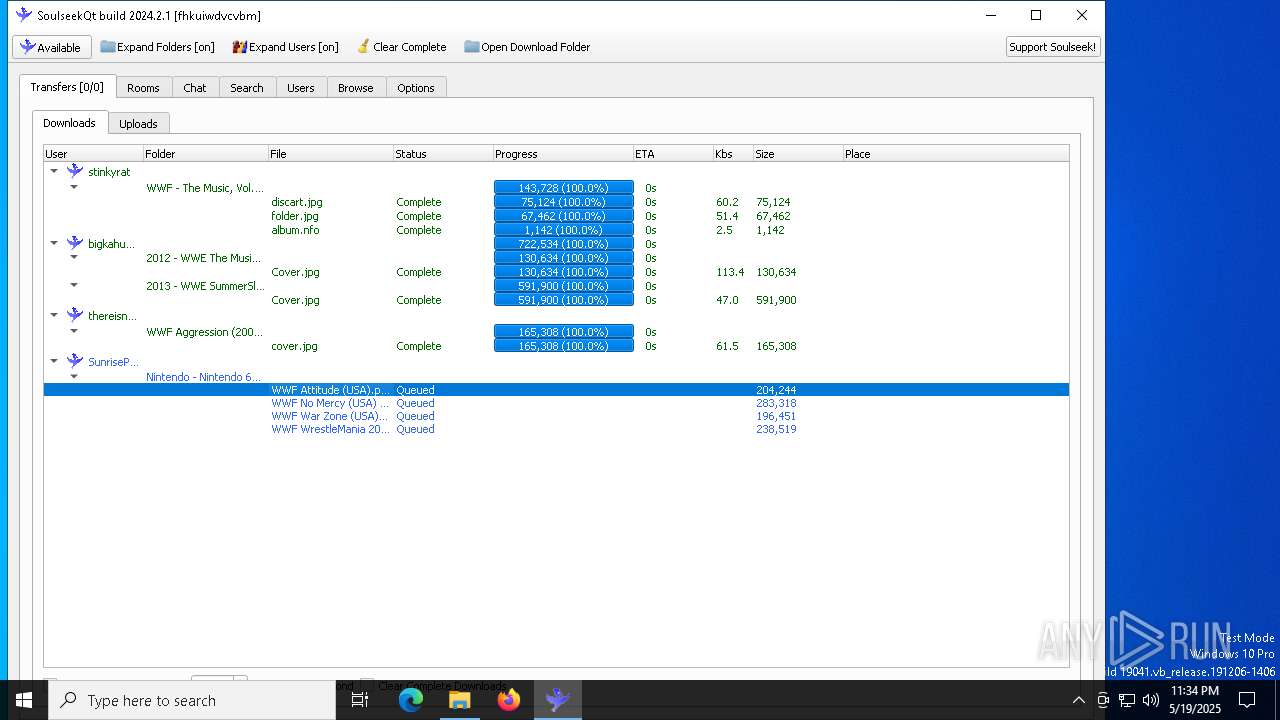Switch to the Rooms tab
1280x720 pixels.
click(143, 88)
